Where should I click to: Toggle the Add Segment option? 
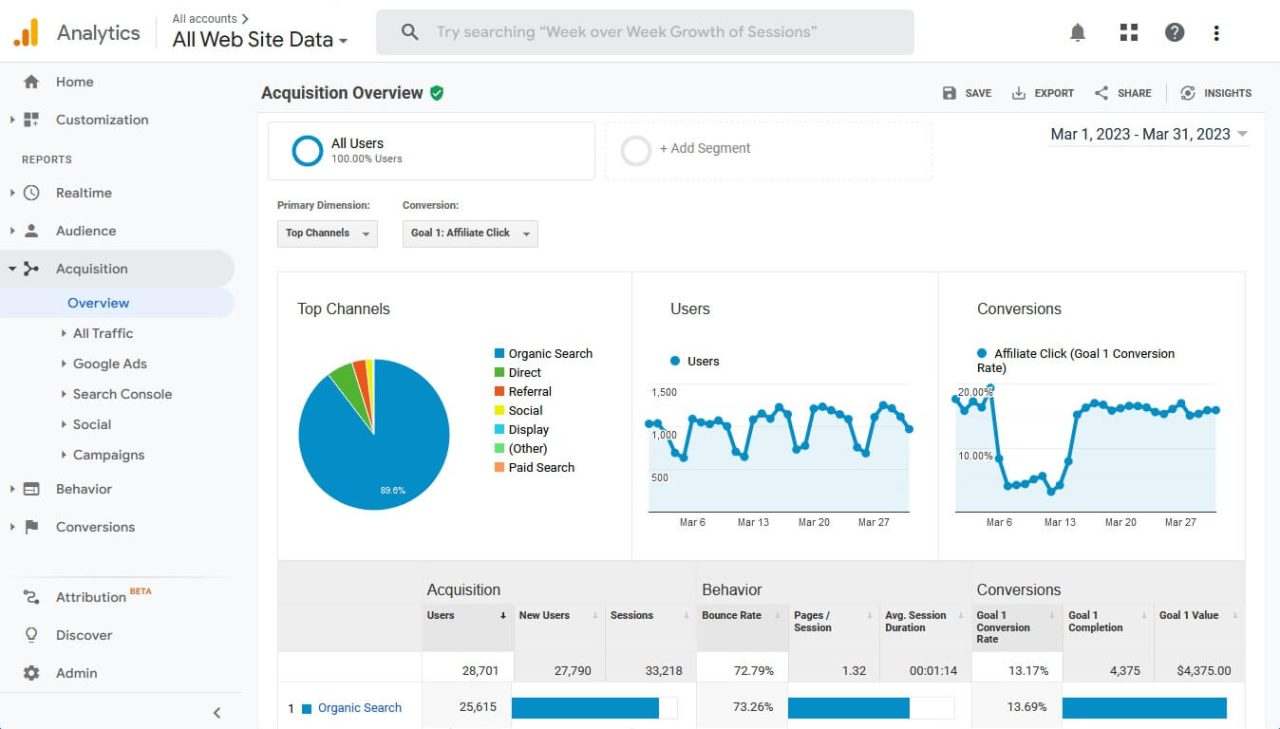636,149
